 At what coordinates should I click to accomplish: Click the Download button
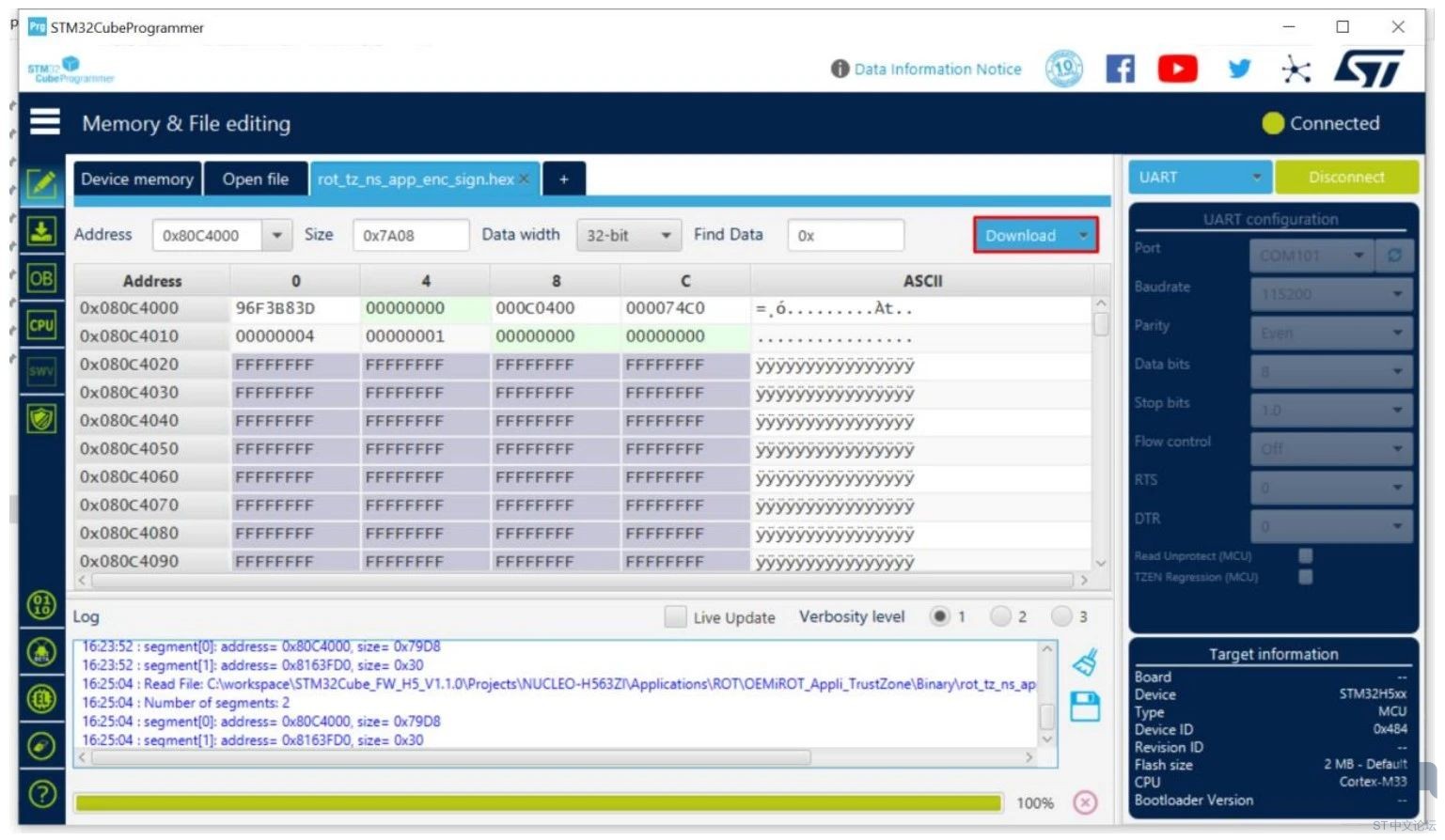1021,236
